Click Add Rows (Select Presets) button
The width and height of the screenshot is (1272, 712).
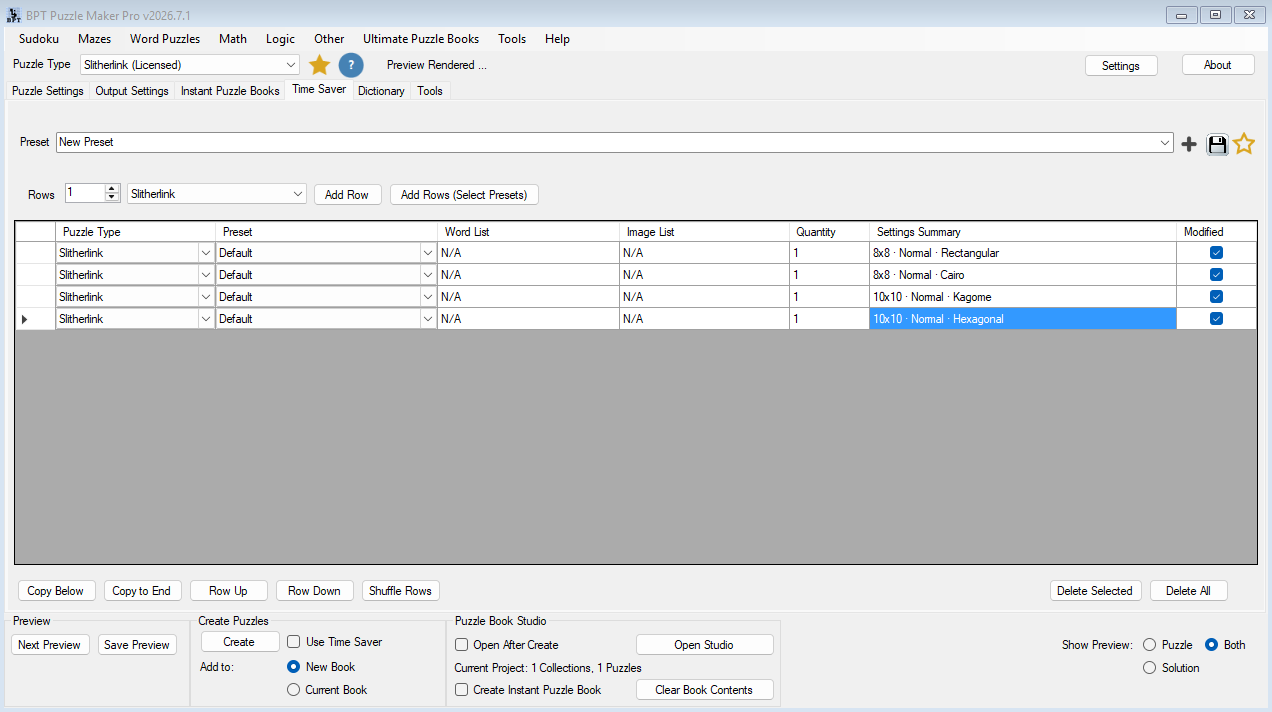pos(464,195)
